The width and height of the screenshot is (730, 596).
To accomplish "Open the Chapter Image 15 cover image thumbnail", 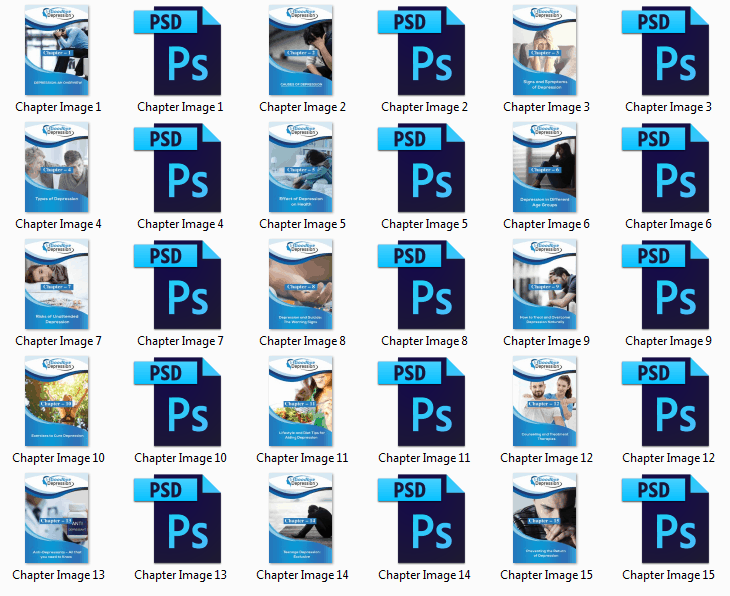I will tap(546, 518).
